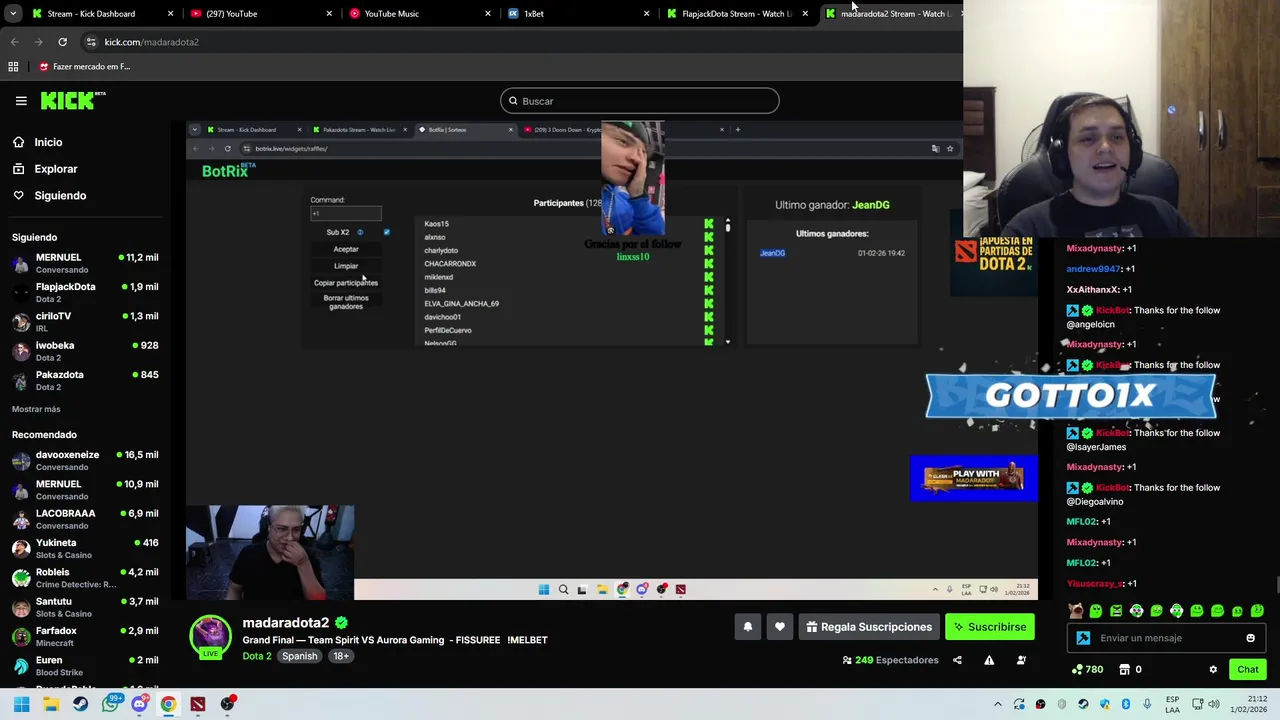The height and width of the screenshot is (720, 1280).
Task: Click the Enviar un mensaje chat input
Action: pos(1165,638)
